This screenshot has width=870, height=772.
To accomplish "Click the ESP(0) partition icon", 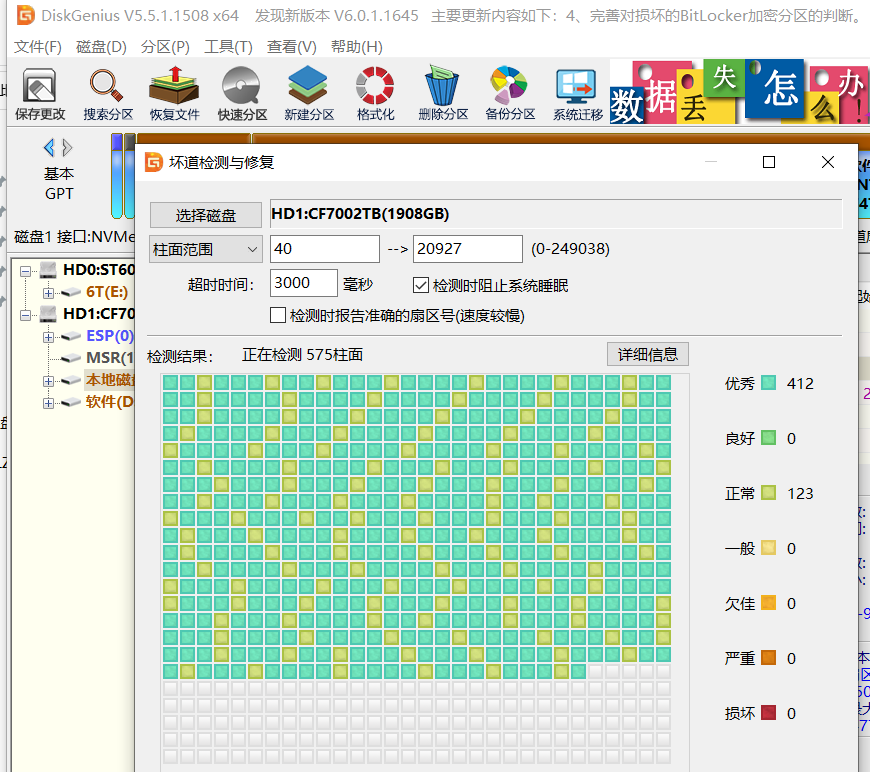I will tap(71, 336).
